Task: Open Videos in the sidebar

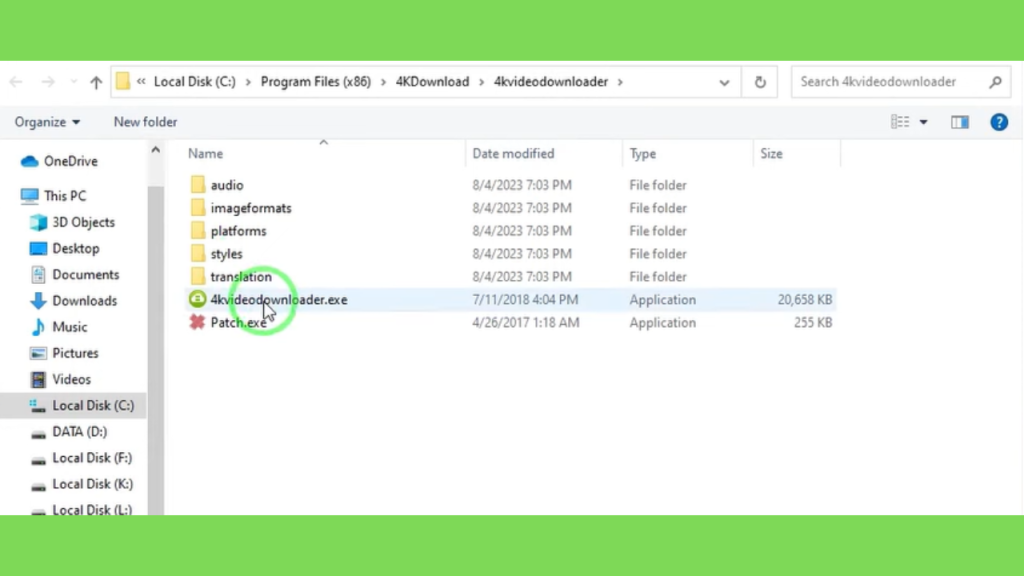Action: (71, 379)
